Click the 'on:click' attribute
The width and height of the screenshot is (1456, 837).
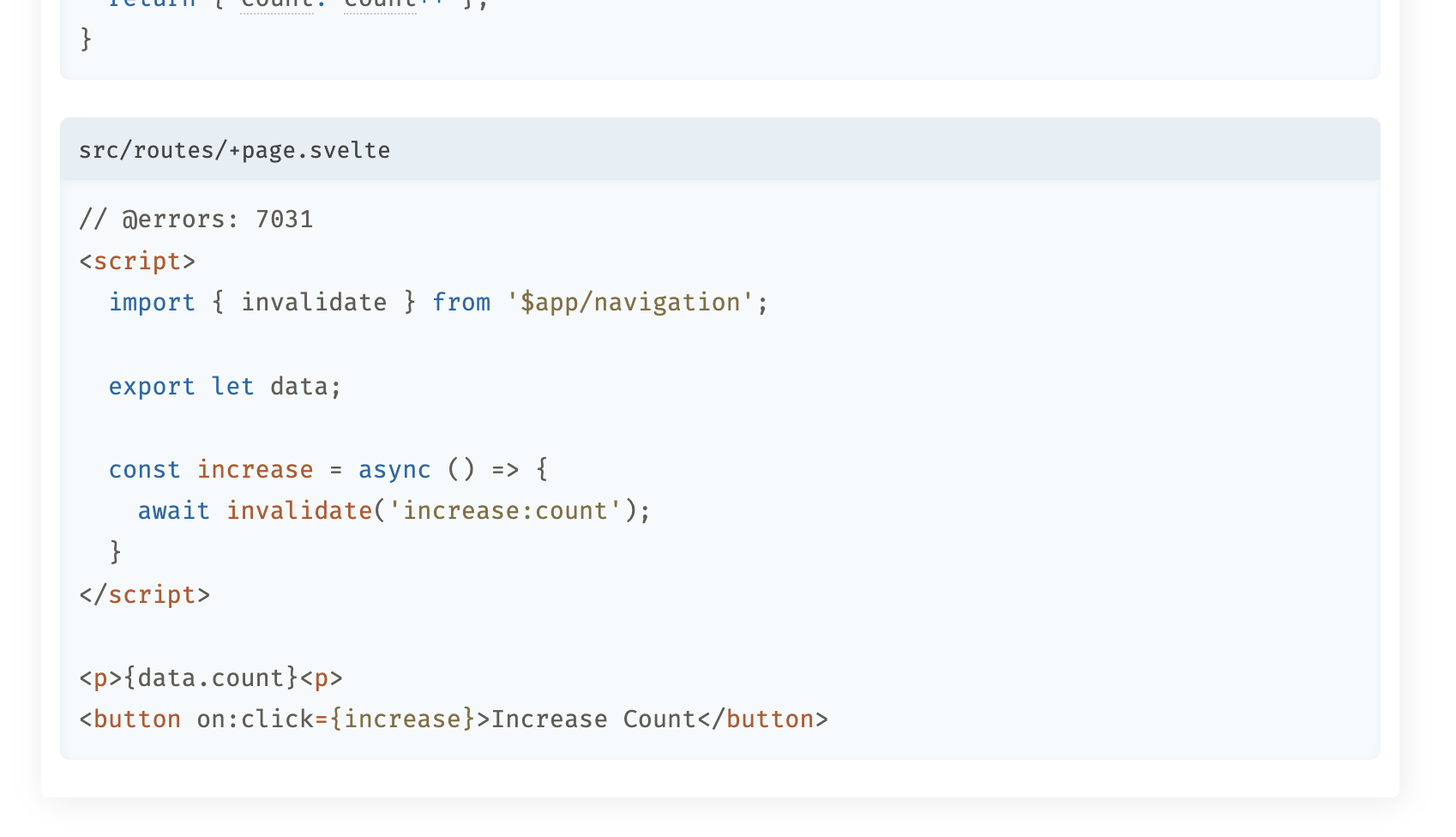(256, 720)
